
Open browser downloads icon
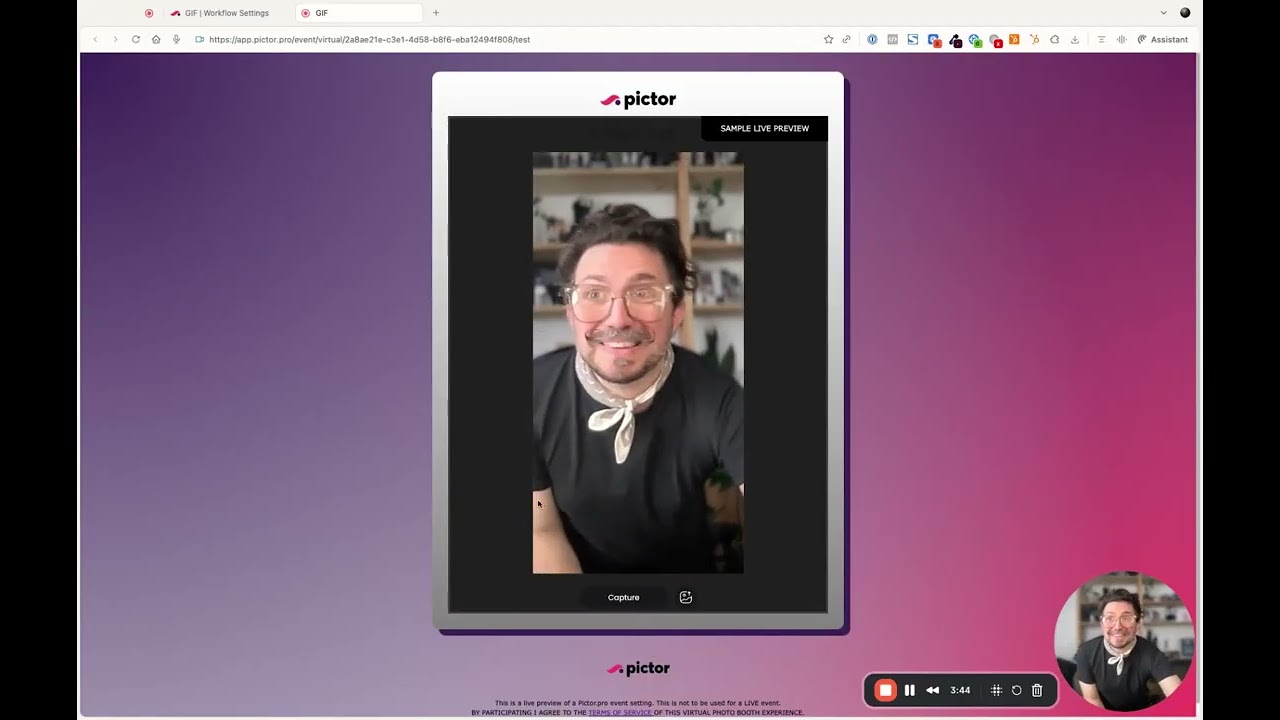point(1075,40)
